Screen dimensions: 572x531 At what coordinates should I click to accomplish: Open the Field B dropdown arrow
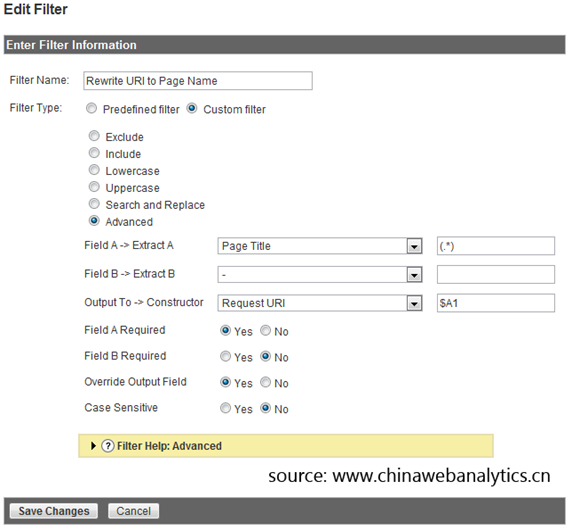[x=414, y=275]
